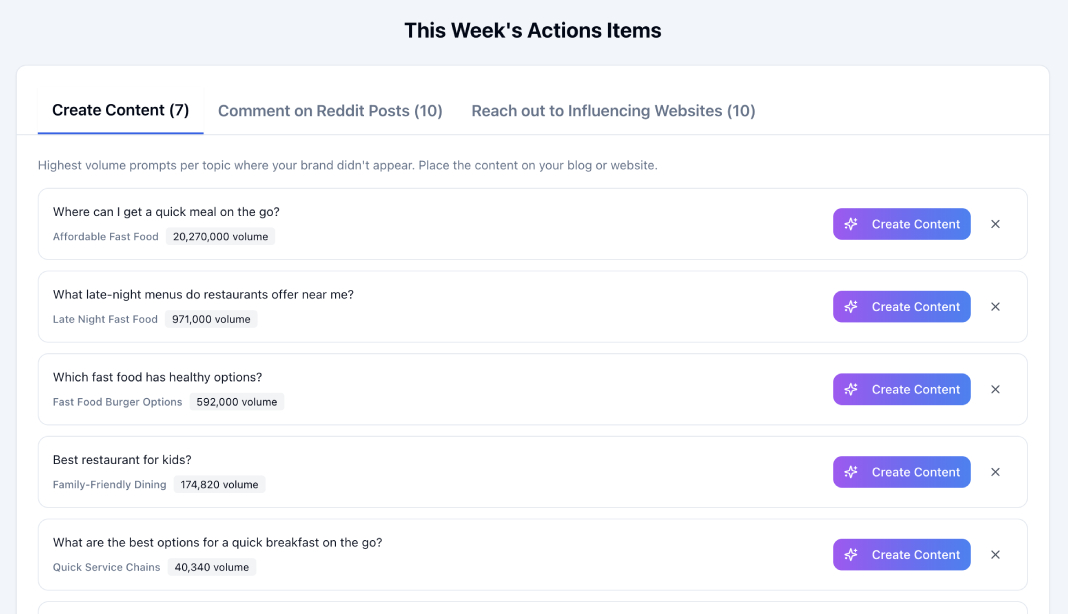Viewport: 1068px width, 614px height.
Task: Dismiss the quick breakfast action item
Action: click(995, 554)
